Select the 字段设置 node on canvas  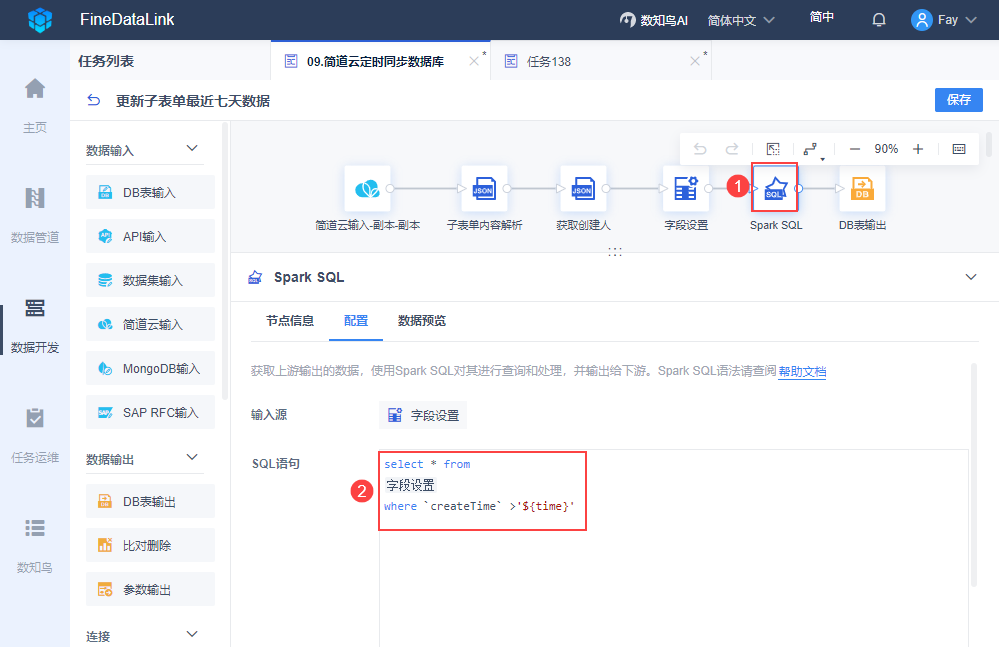pos(686,188)
